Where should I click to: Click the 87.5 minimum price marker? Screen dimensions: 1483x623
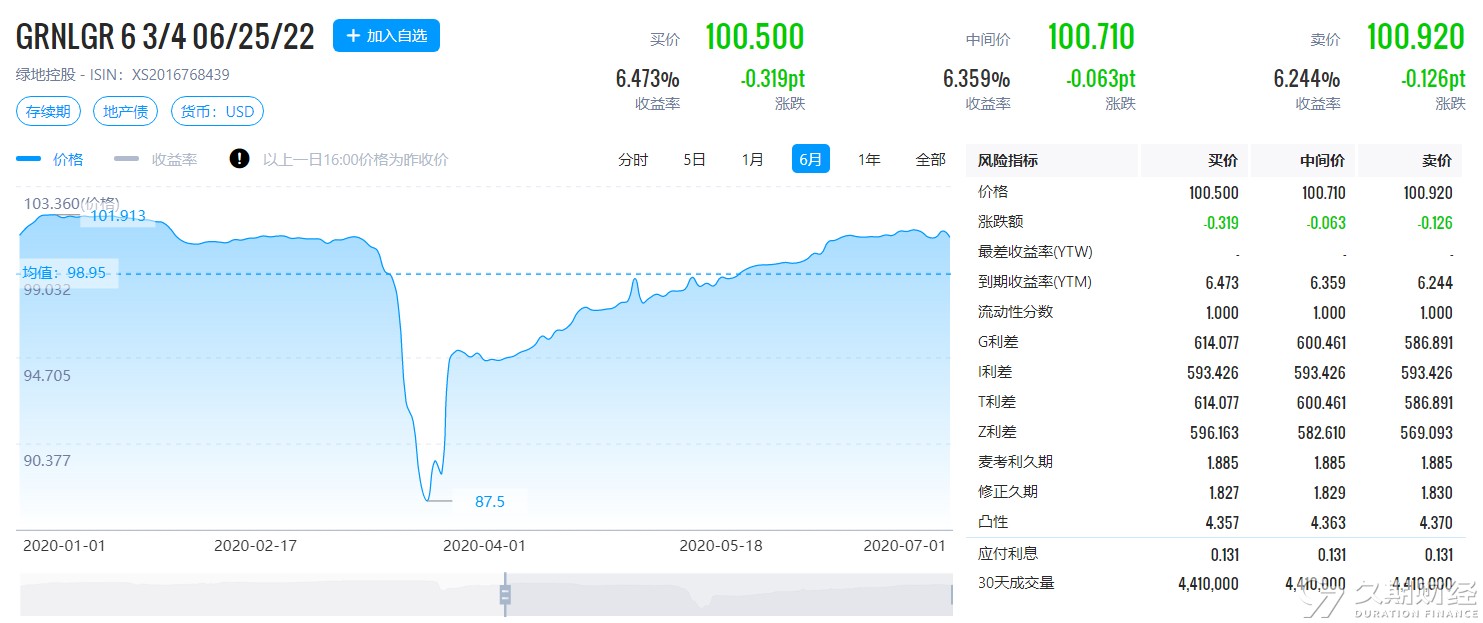tap(489, 501)
